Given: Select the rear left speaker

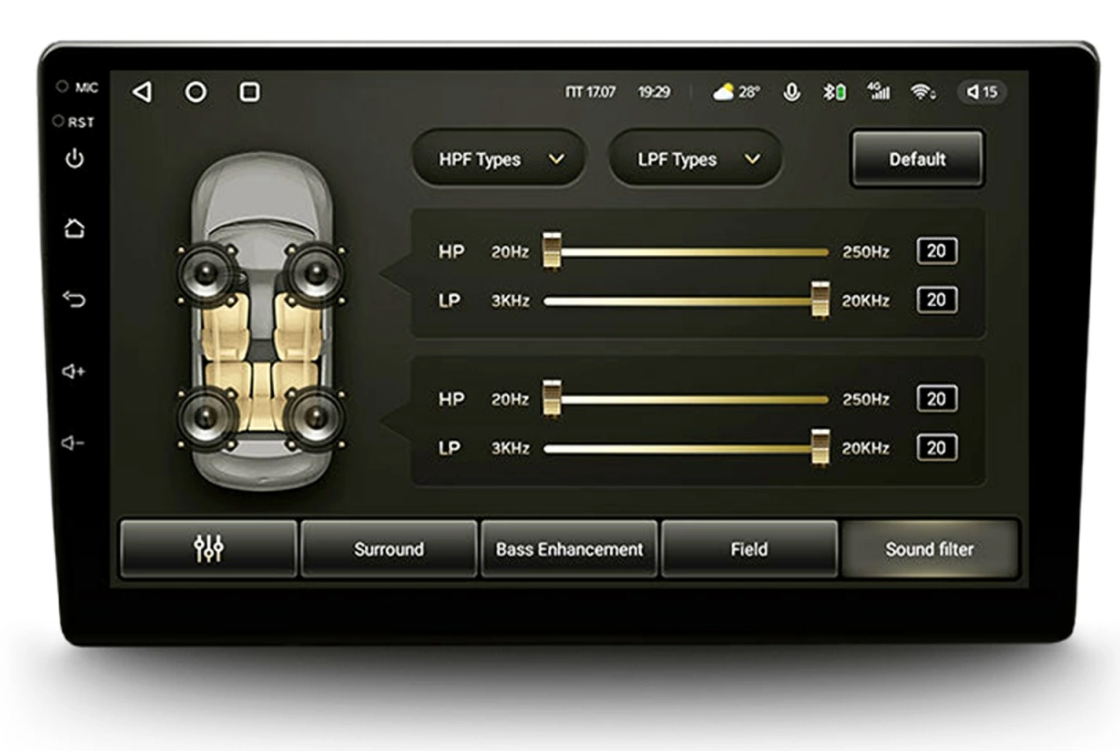Looking at the screenshot, I should (206, 418).
